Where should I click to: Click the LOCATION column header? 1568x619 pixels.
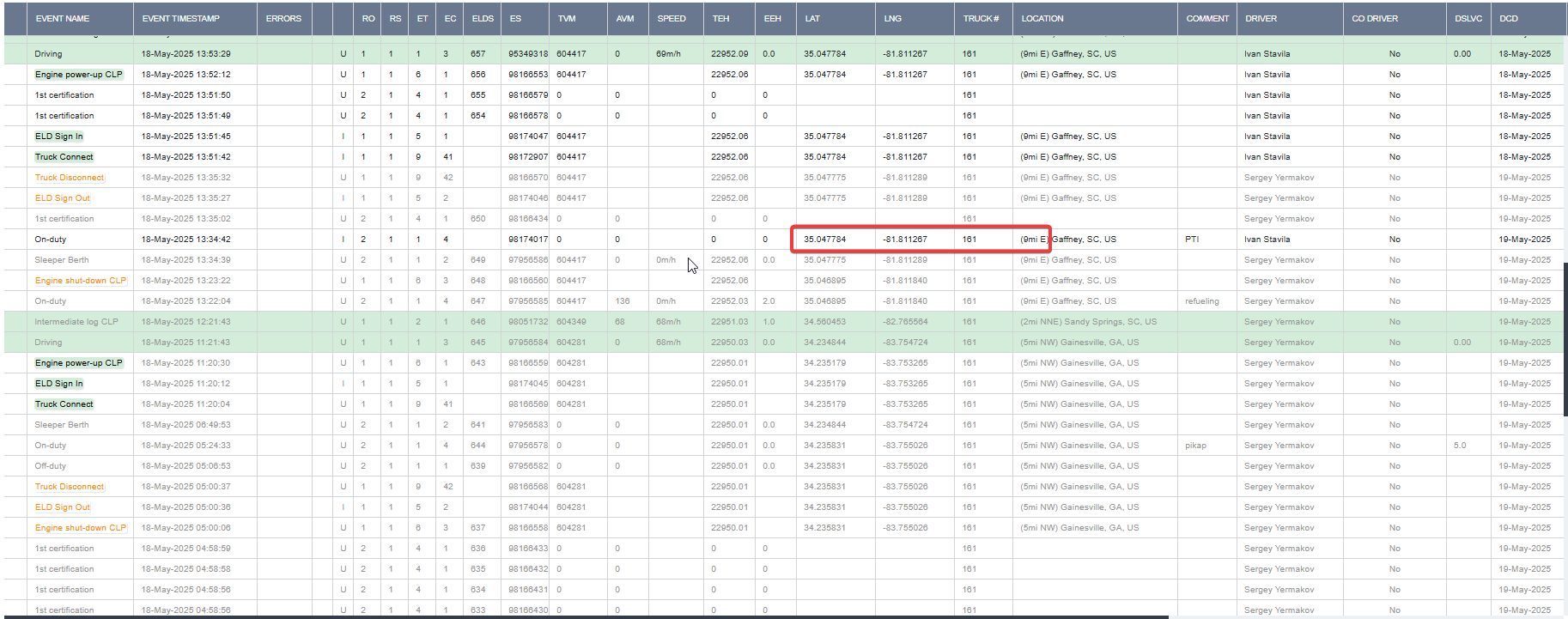click(1042, 18)
